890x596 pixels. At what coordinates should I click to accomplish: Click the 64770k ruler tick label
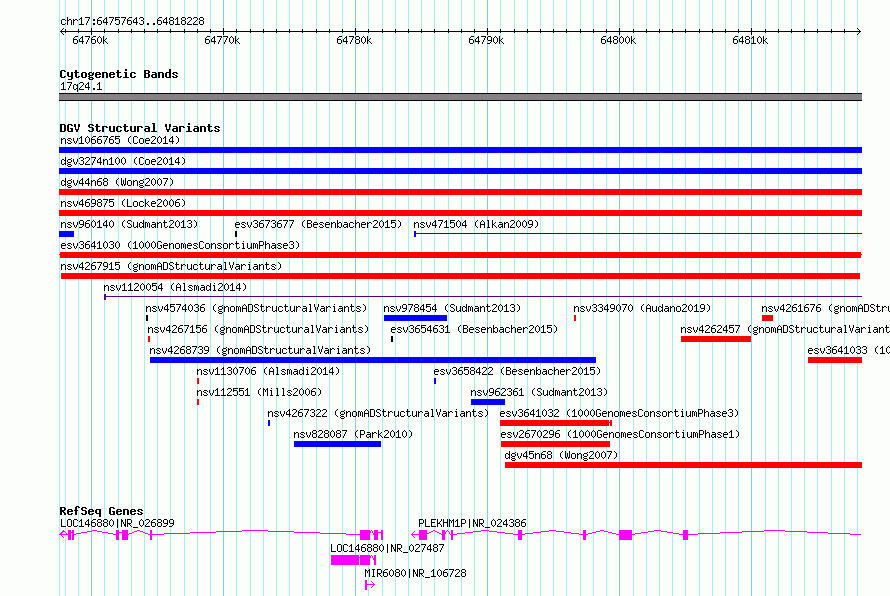click(x=222, y=40)
